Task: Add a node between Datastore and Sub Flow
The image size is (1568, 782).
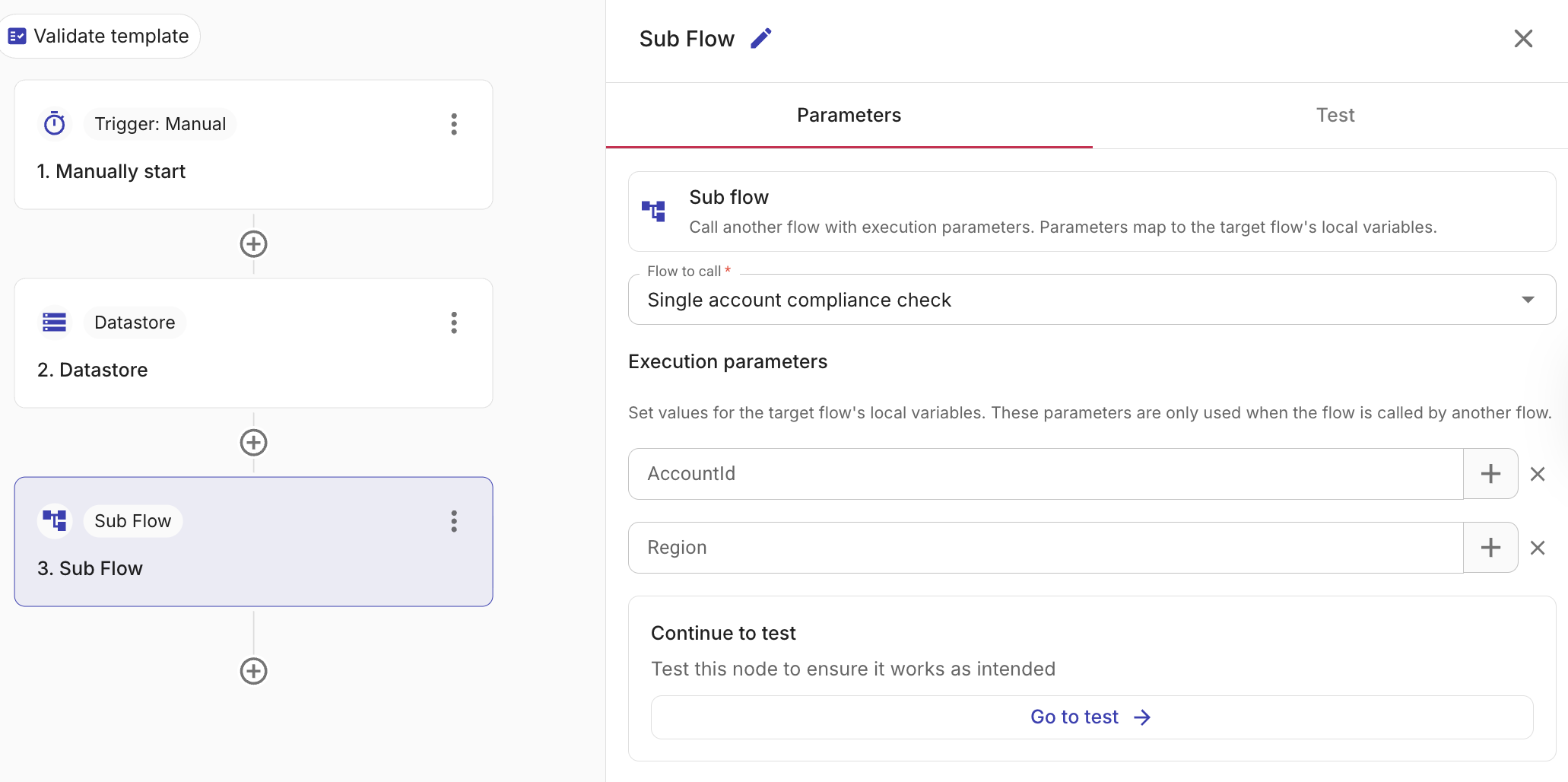Action: click(253, 442)
